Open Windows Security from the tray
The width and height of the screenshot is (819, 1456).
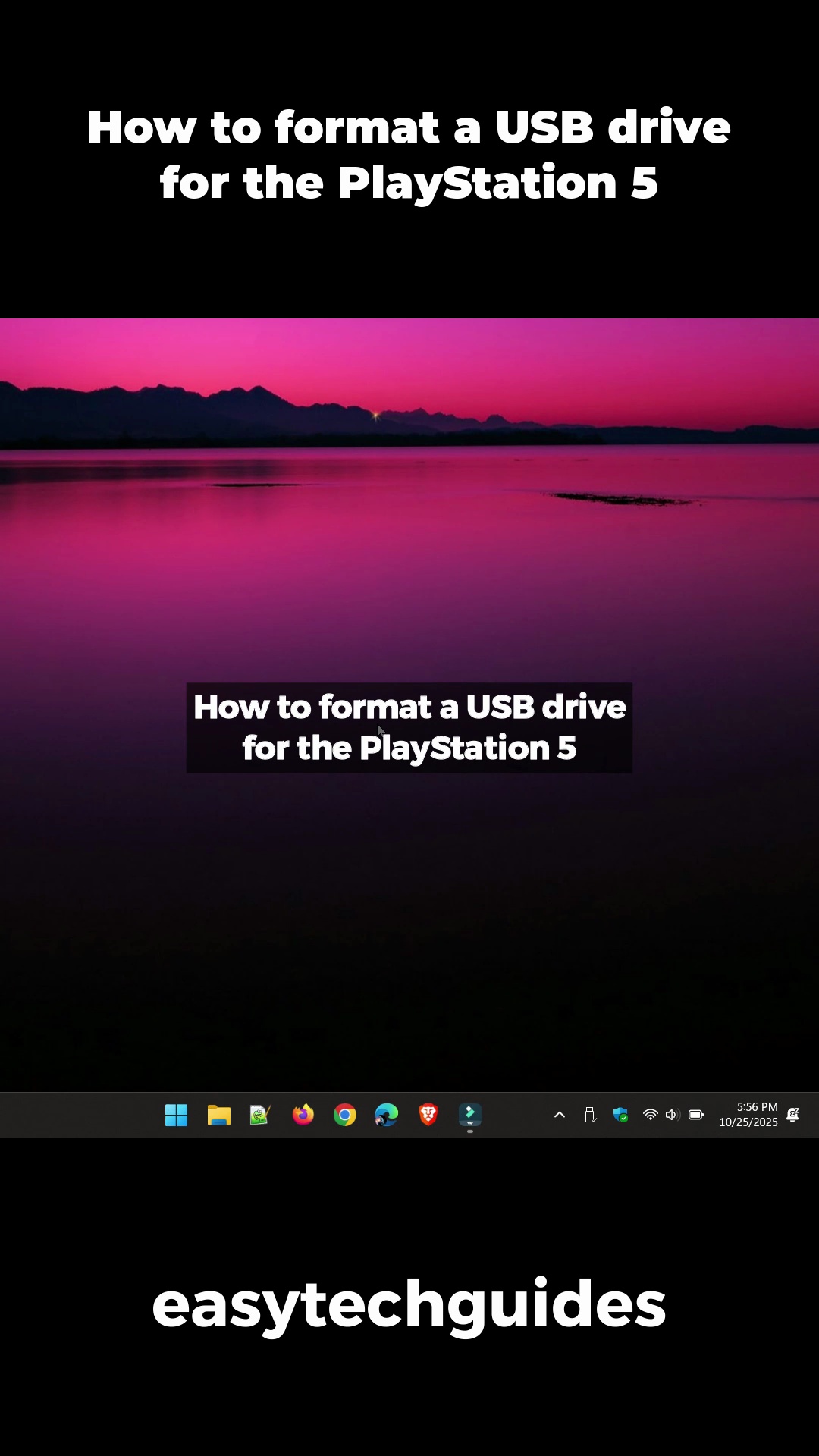[x=620, y=1115]
